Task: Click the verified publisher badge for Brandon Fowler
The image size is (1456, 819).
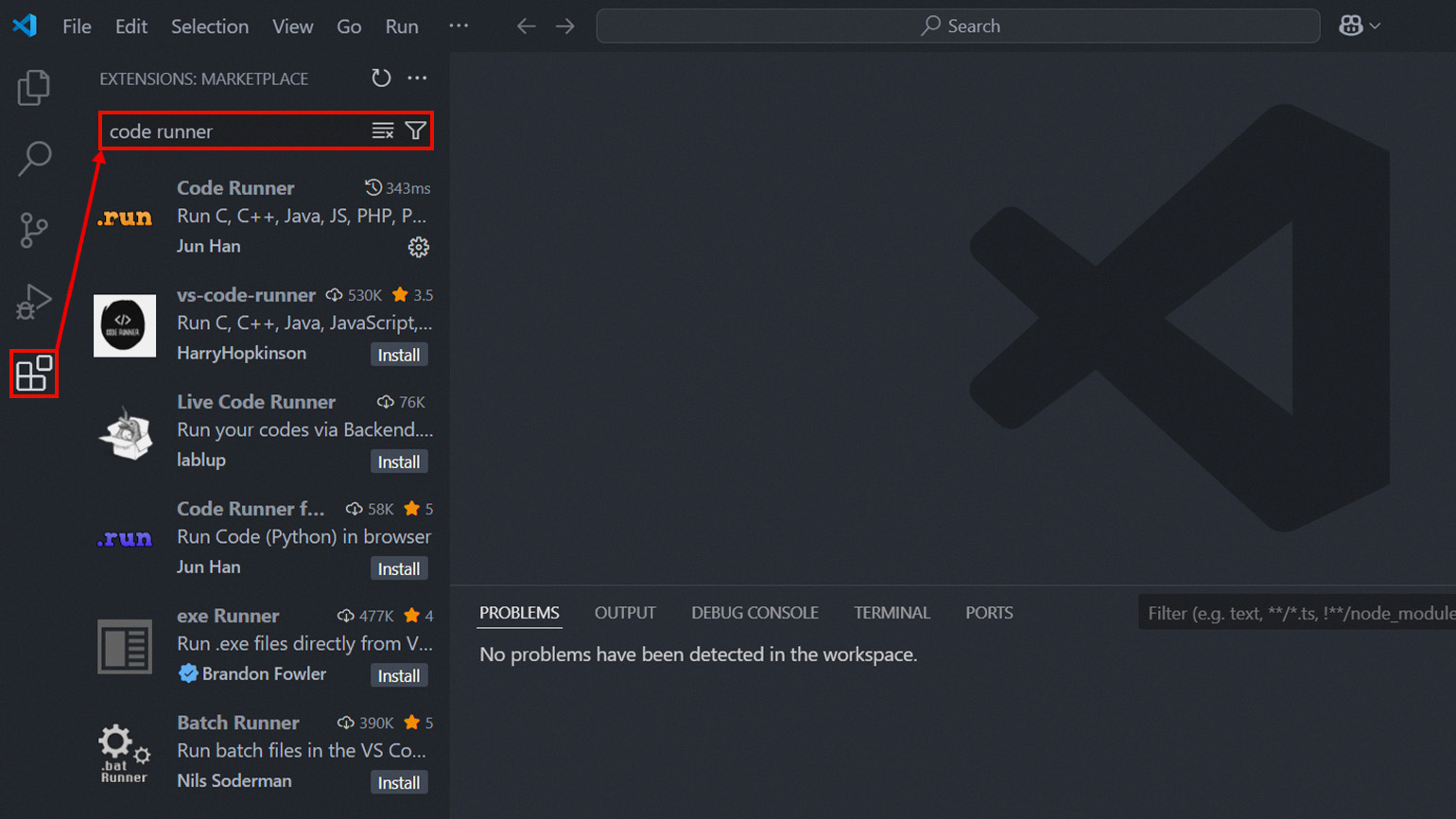Action: 187,673
